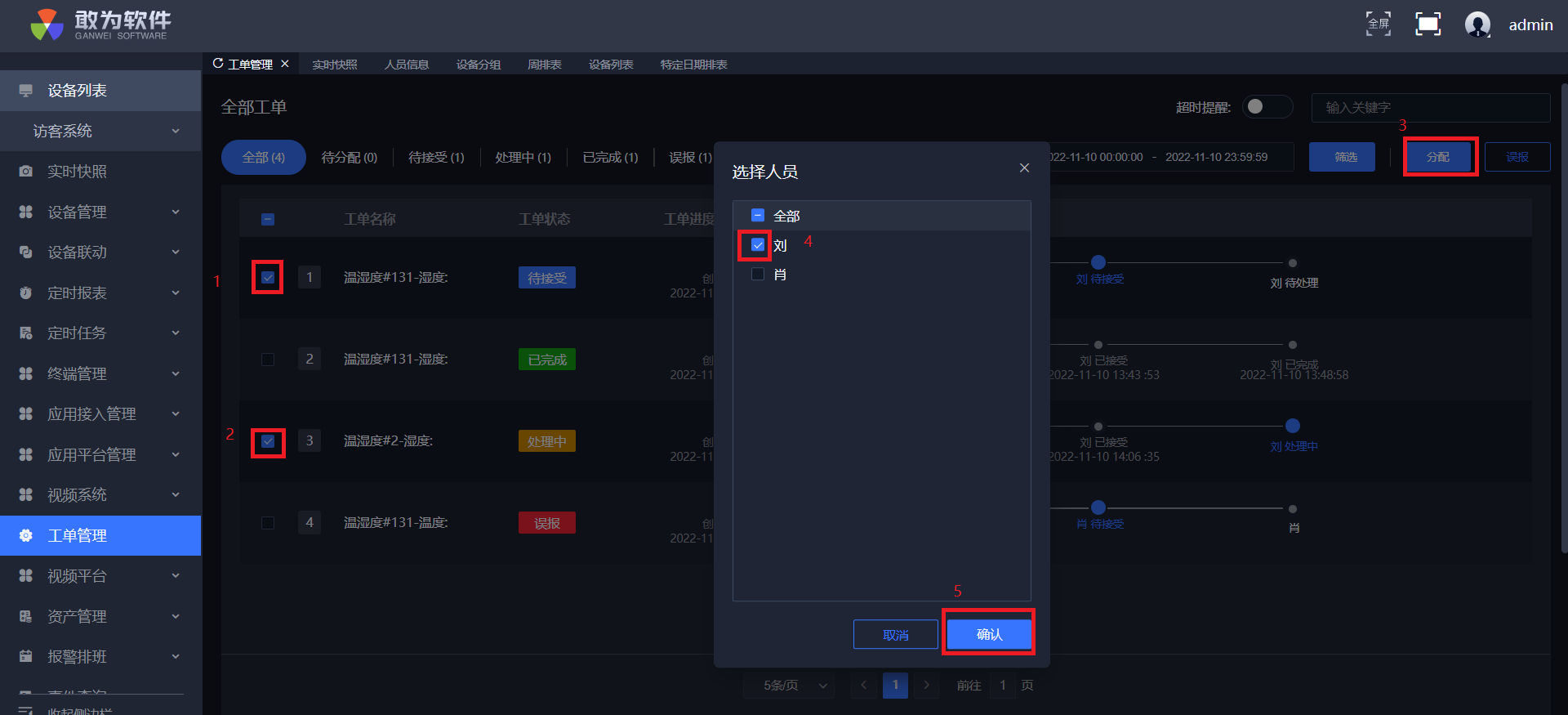The image size is (1568, 715).
Task: Show the 处理中 (1) work orders
Action: [x=523, y=157]
